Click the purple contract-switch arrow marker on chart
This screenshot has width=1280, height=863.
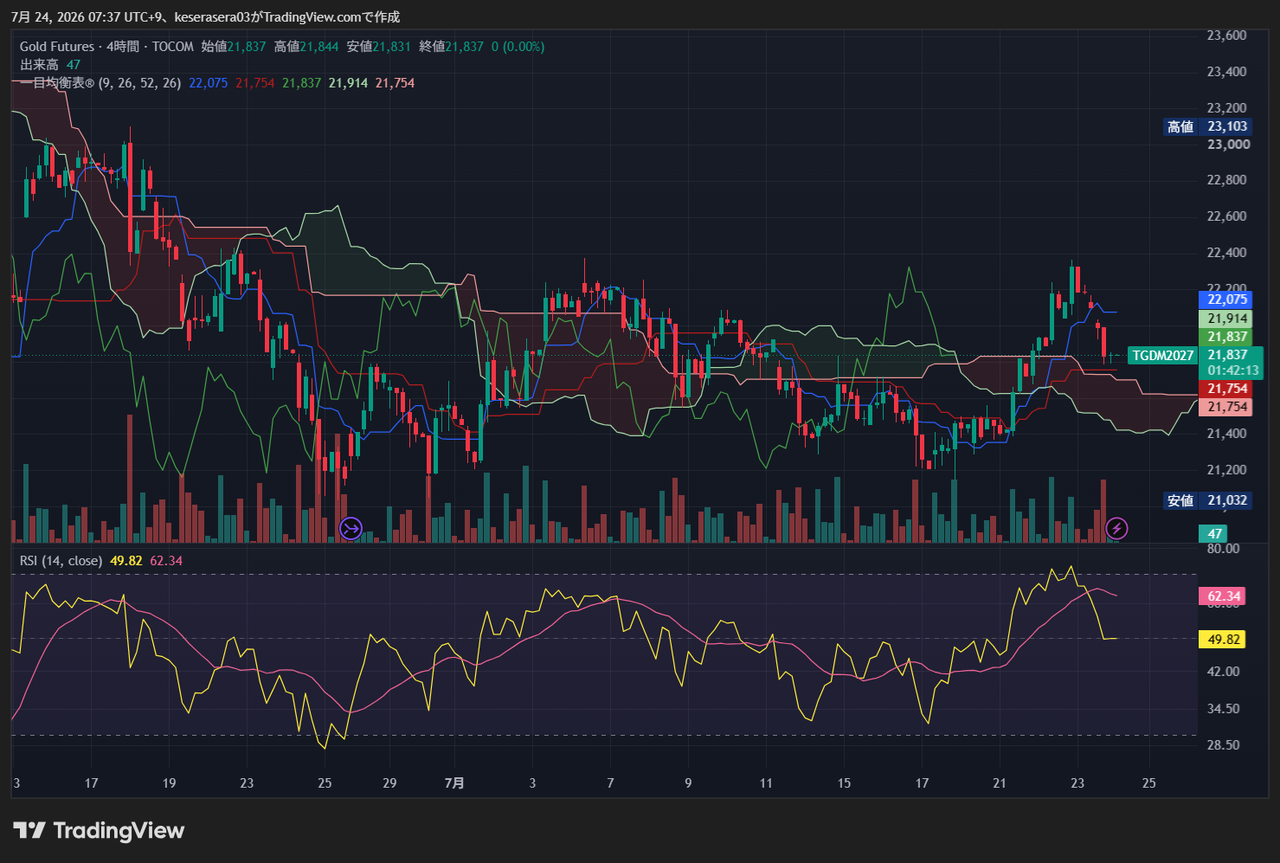click(351, 527)
